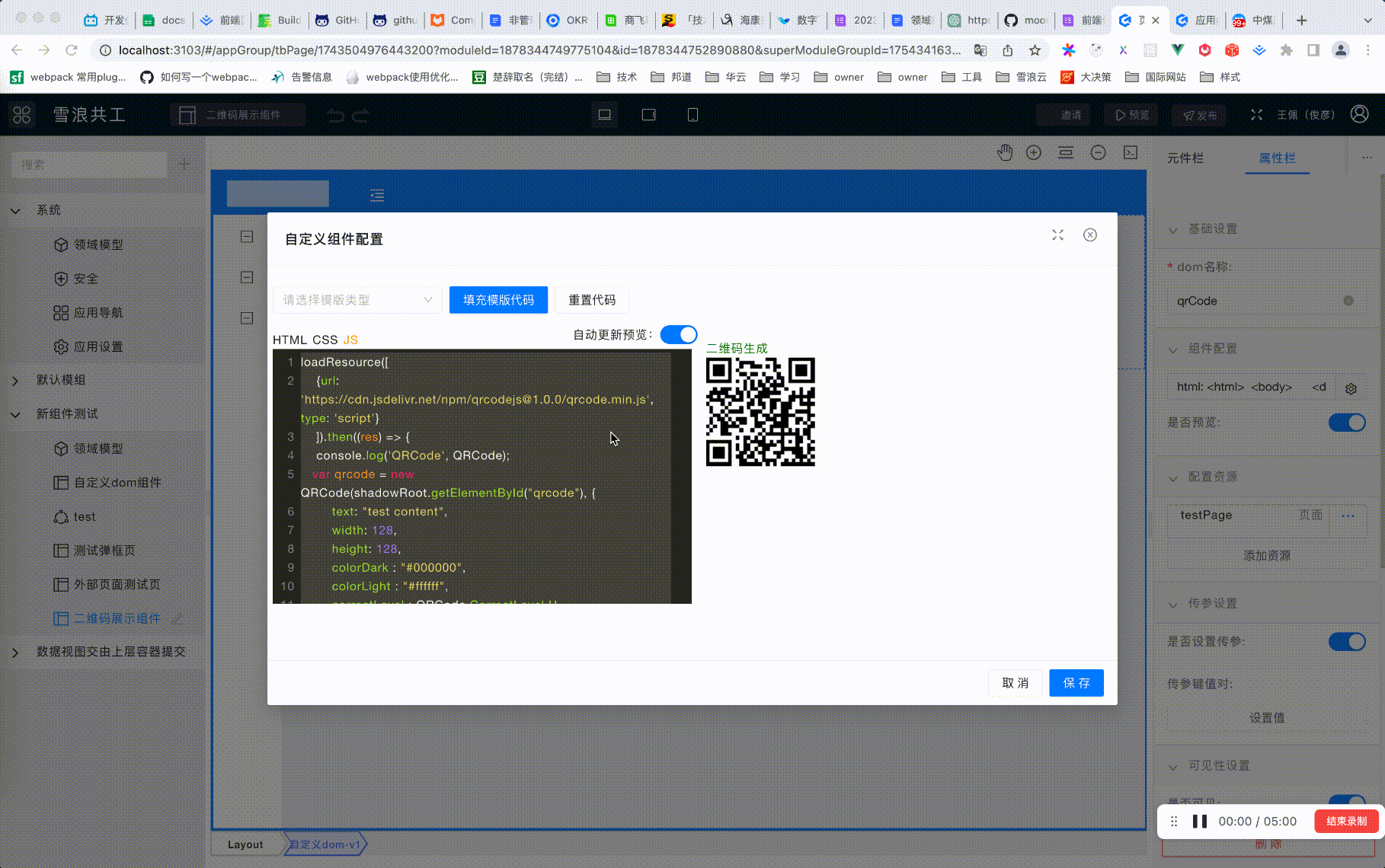
Task: Open the 请选择模版类型 dropdown
Action: (357, 300)
